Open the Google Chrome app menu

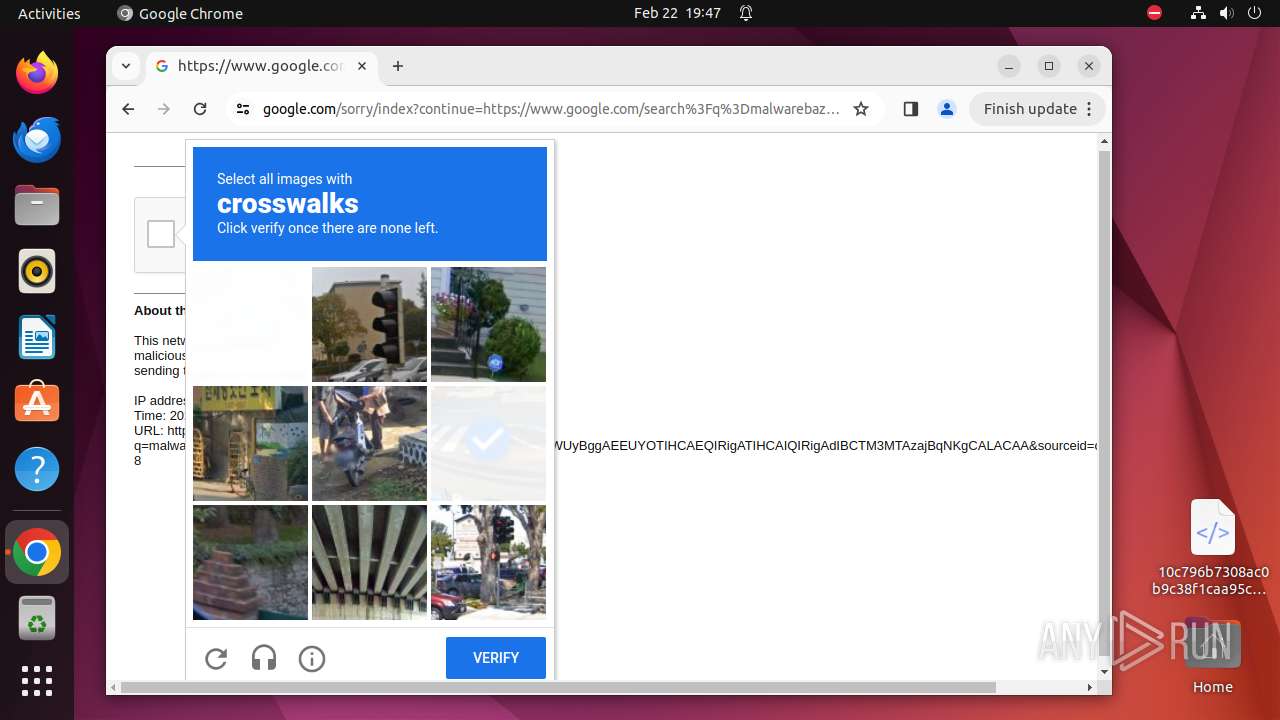click(x=180, y=13)
